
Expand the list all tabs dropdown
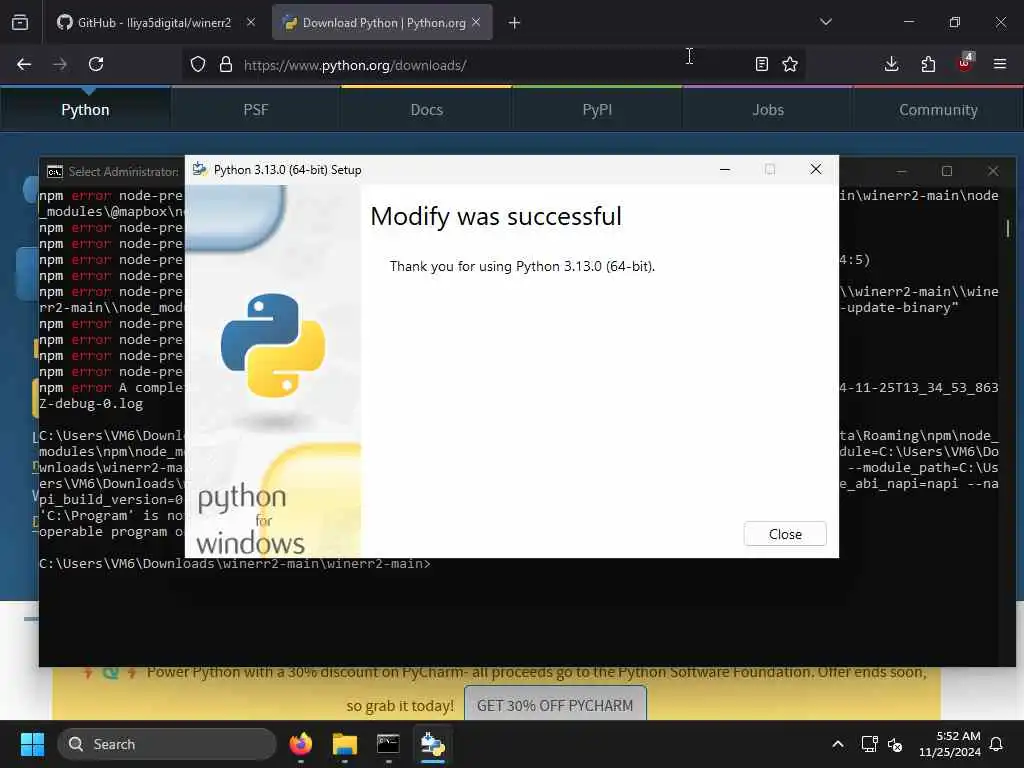point(825,22)
